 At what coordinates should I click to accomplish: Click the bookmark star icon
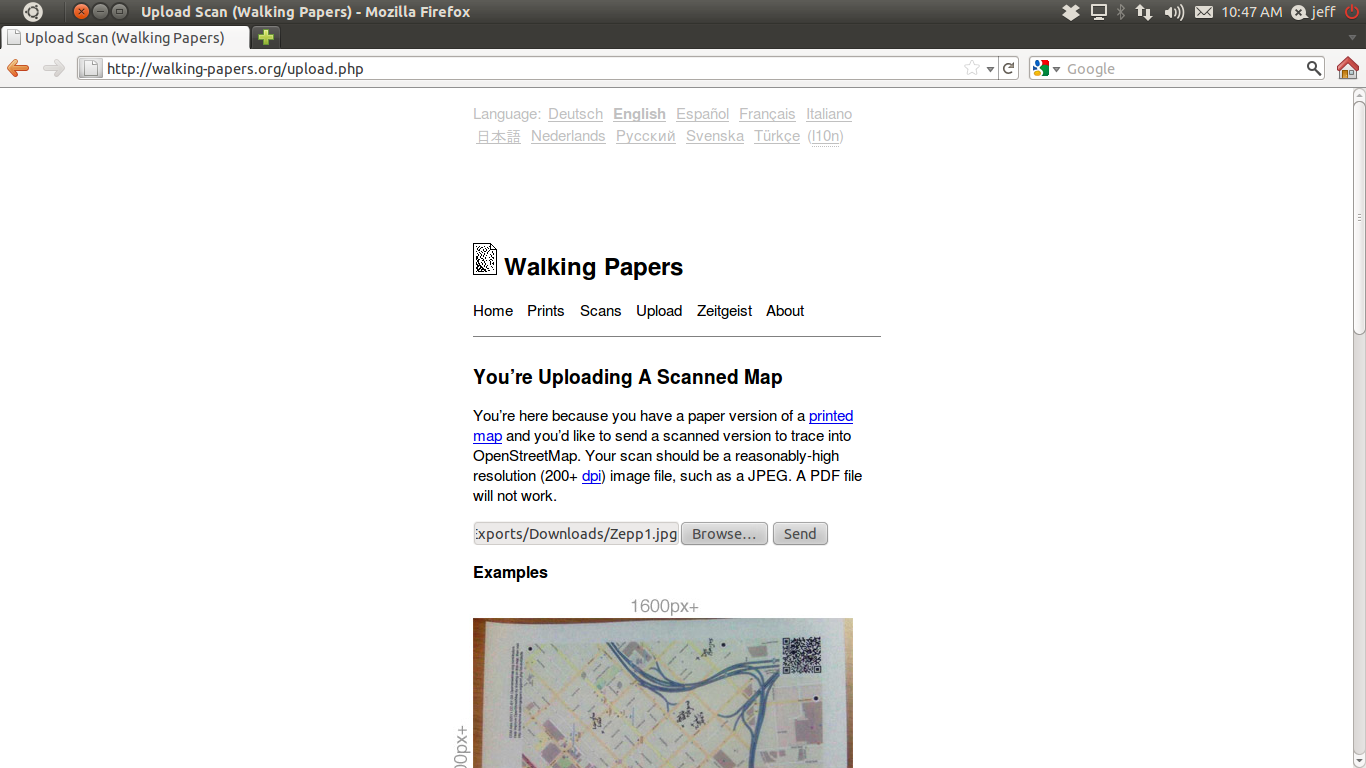pos(971,68)
